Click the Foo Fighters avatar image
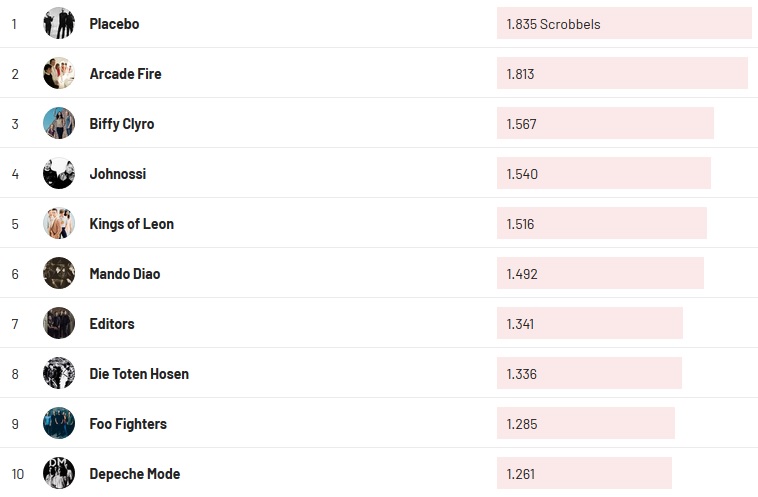This screenshot has width=758, height=497. (59, 423)
